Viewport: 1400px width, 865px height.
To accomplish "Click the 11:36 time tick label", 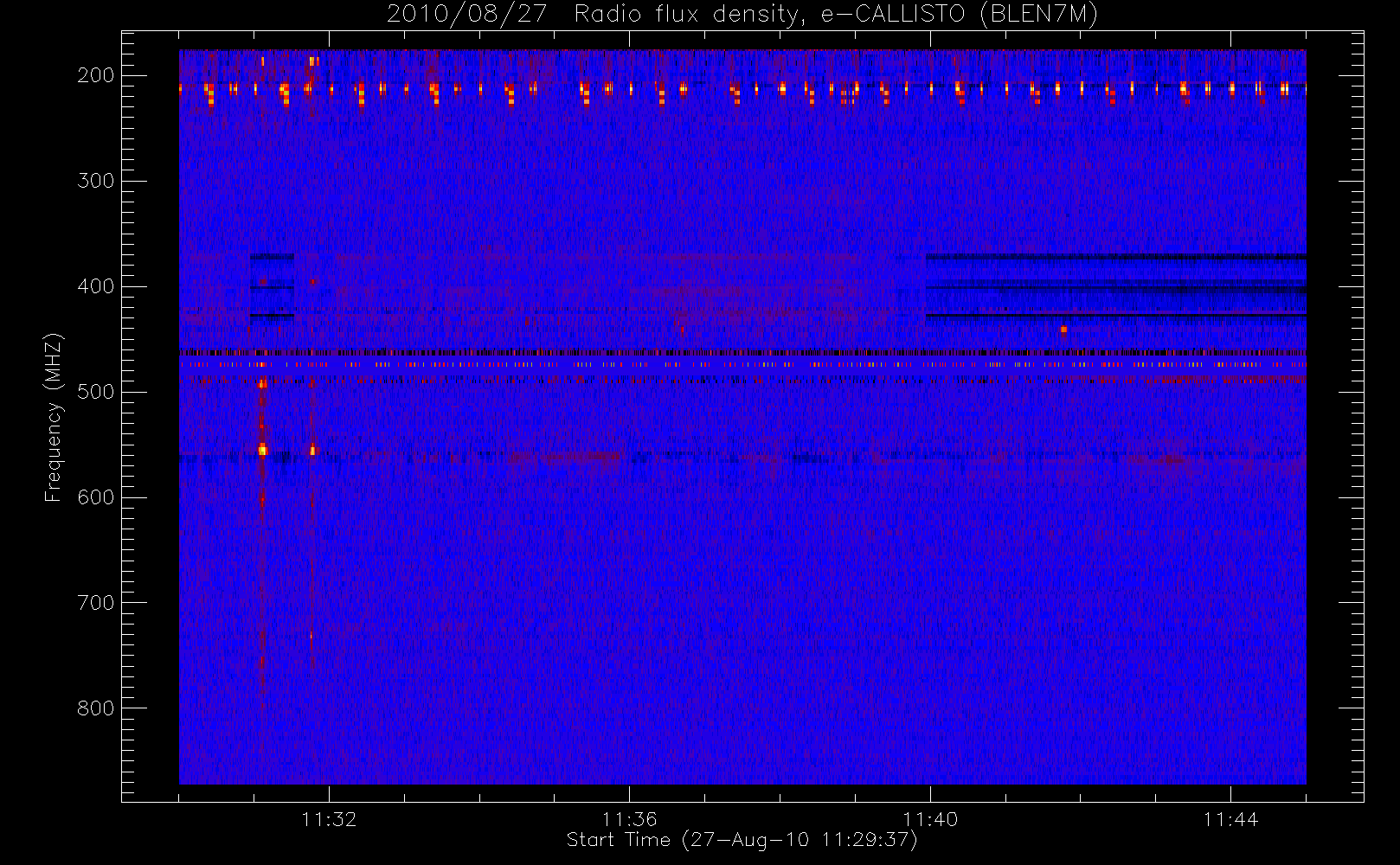I will click(629, 819).
